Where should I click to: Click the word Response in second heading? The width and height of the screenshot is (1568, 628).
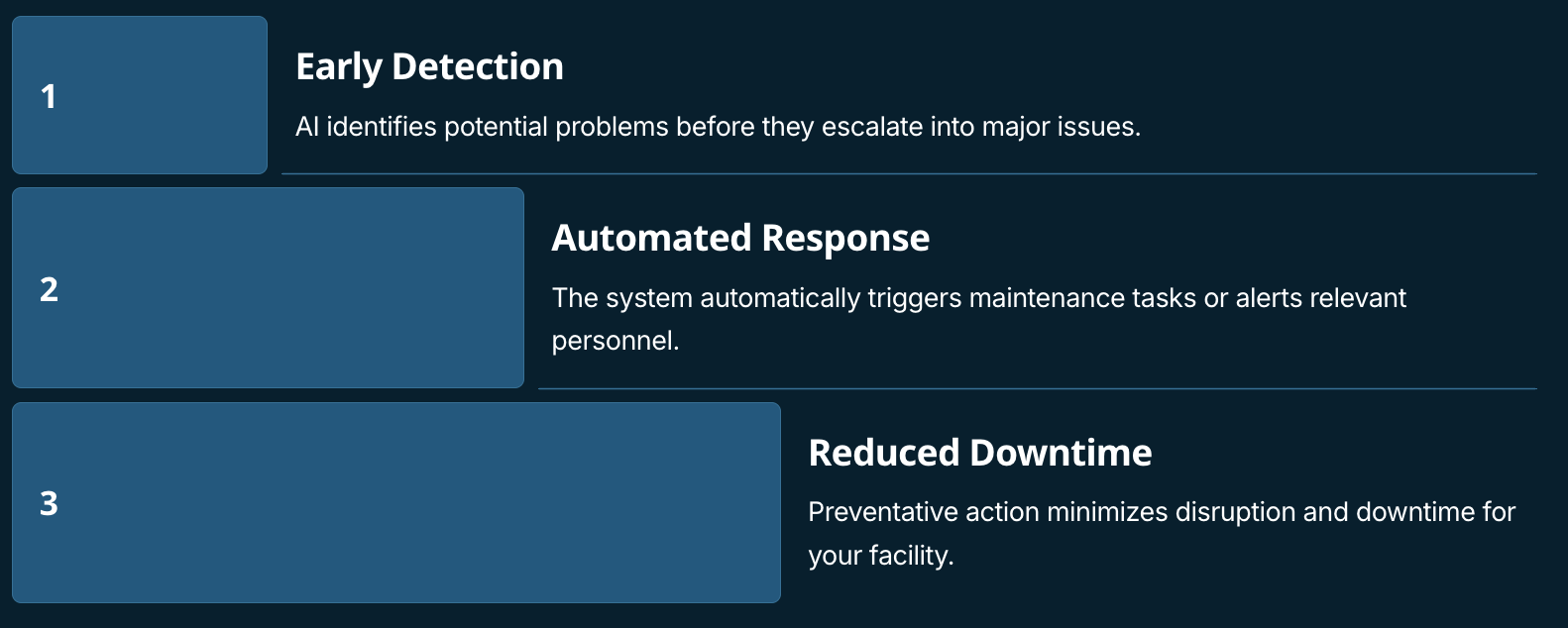click(x=845, y=238)
